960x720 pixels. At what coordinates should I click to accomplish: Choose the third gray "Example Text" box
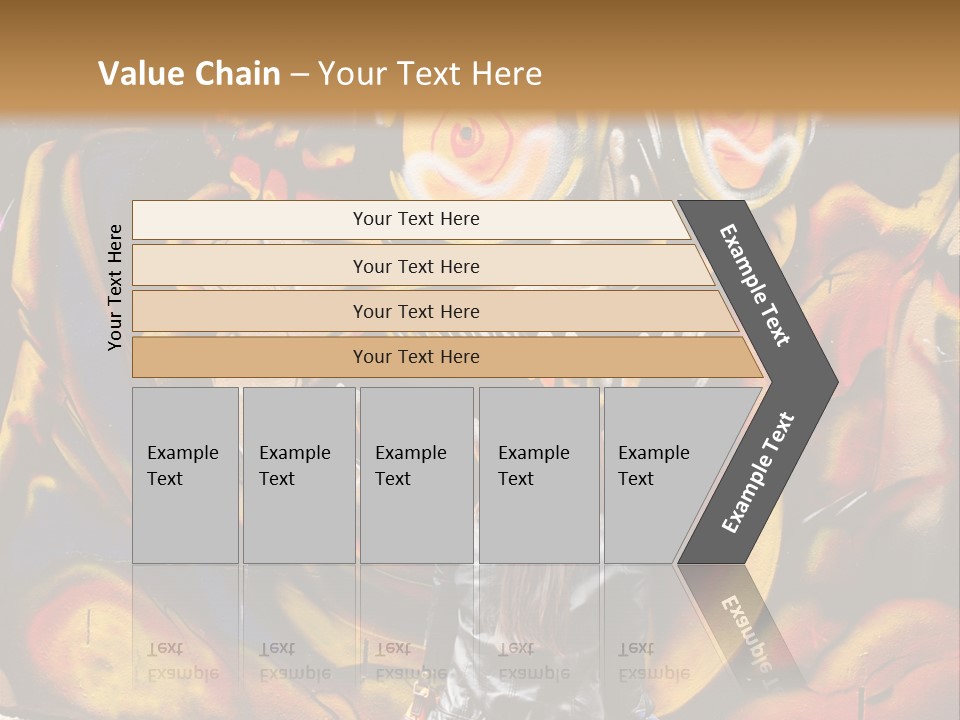pos(415,475)
